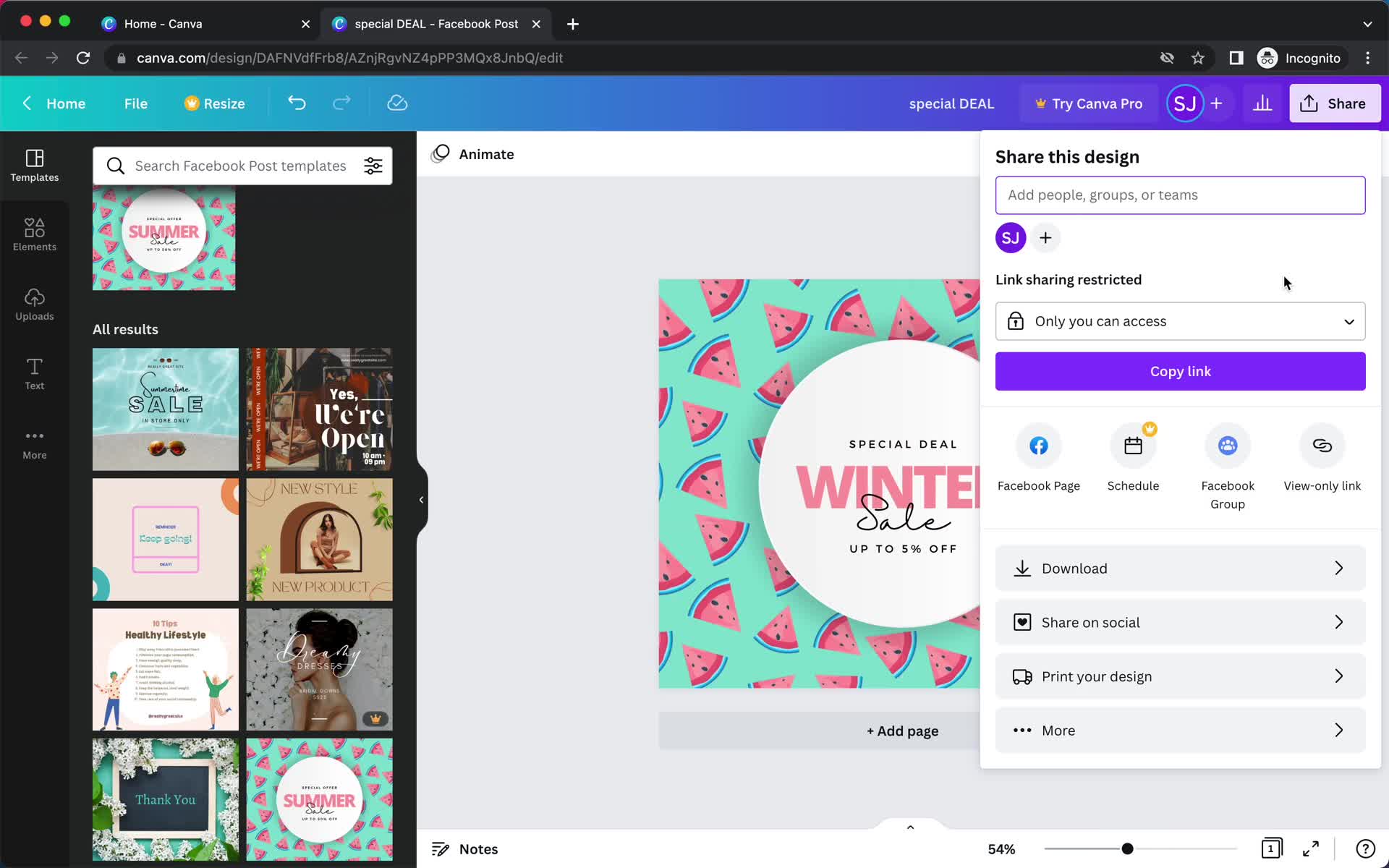Click the Search Facebook Post templates field

(x=240, y=166)
